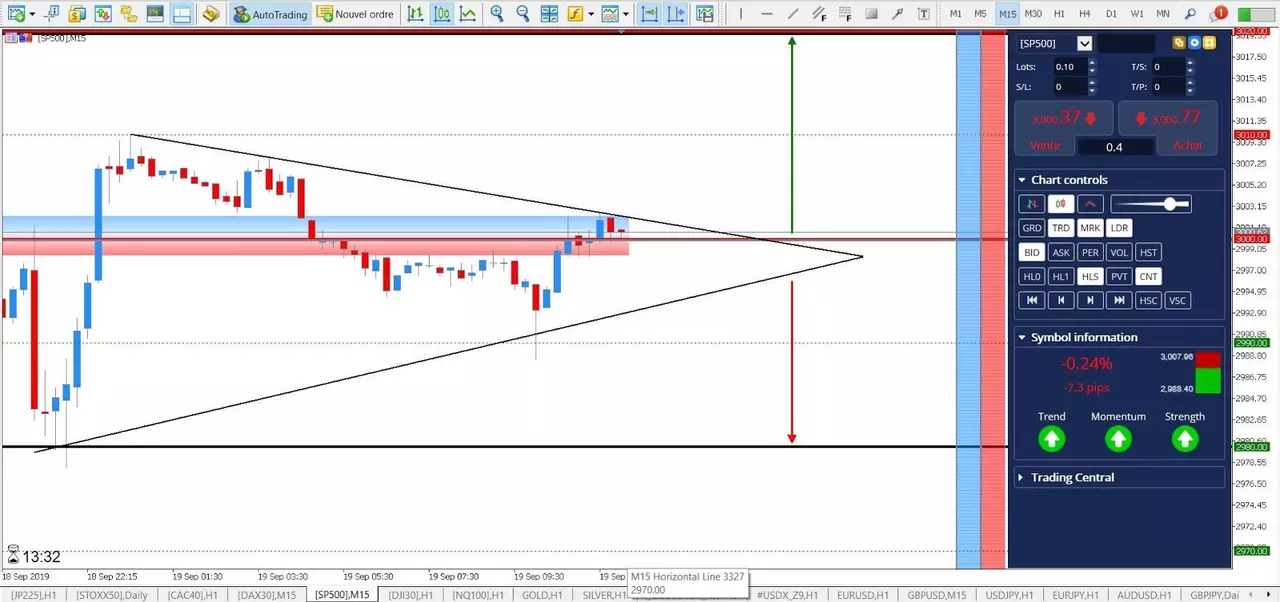
Task: Click the S/L input field
Action: coord(1070,87)
